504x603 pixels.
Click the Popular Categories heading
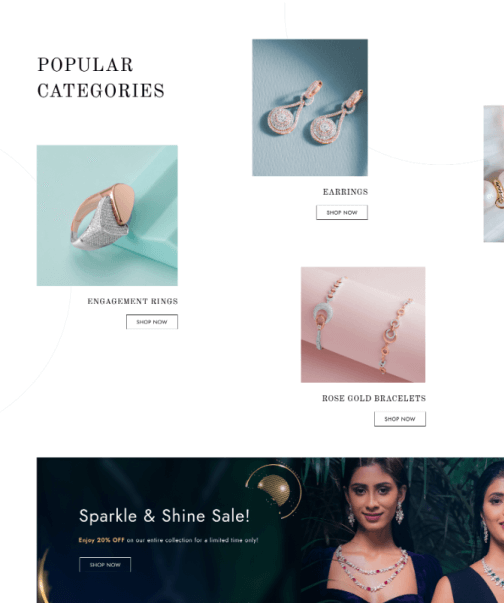(101, 78)
